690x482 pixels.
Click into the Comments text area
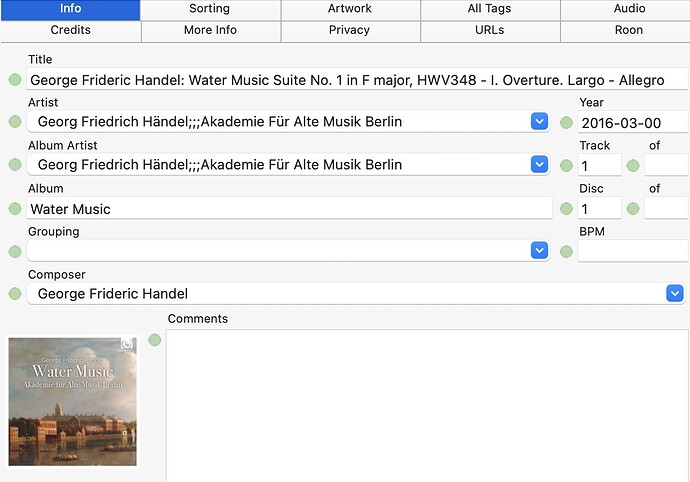coord(427,405)
